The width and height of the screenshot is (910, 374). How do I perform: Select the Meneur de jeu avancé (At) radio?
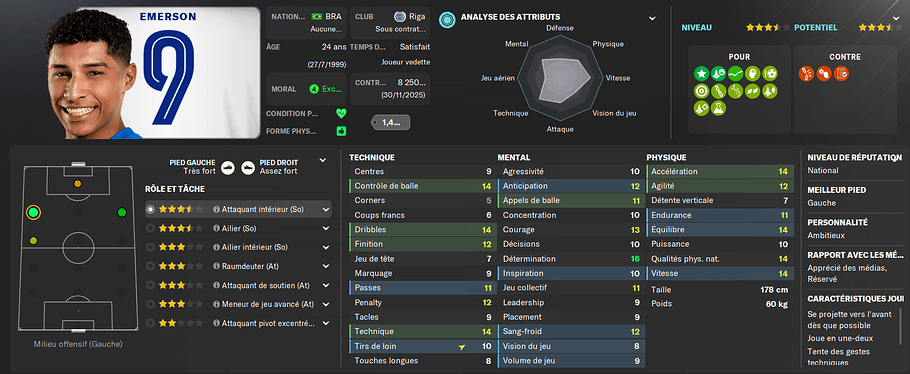[151, 304]
